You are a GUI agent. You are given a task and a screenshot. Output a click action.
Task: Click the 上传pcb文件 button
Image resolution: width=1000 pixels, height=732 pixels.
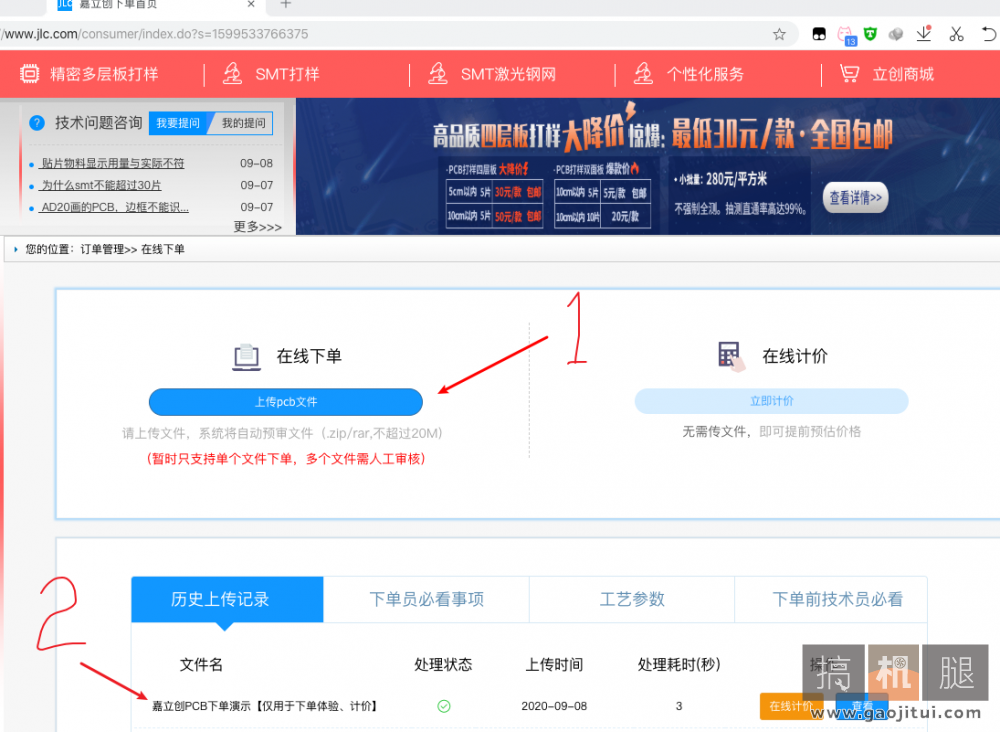286,402
